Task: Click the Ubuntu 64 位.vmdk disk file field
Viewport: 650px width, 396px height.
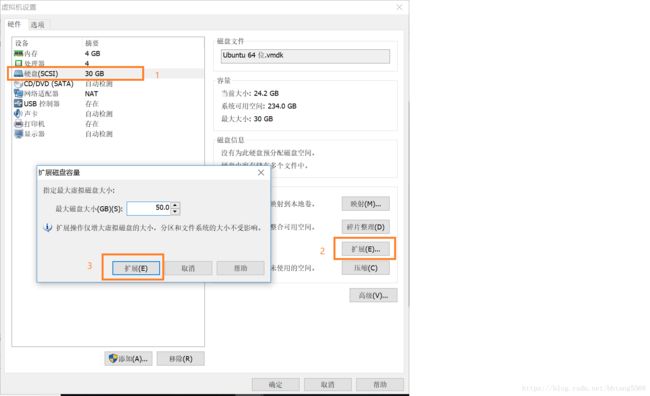Action: pos(305,56)
